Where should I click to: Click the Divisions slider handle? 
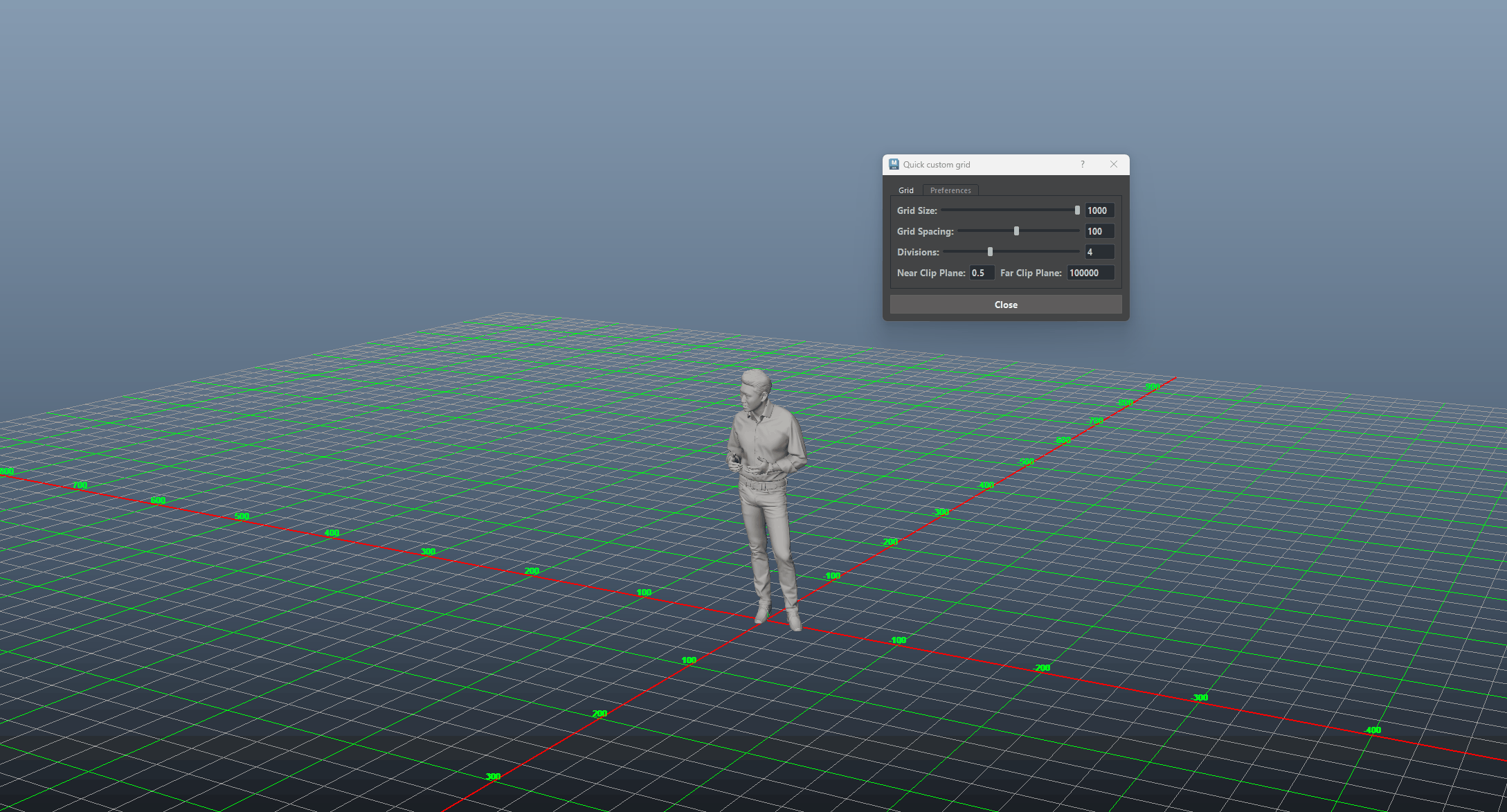pyautogui.click(x=990, y=252)
